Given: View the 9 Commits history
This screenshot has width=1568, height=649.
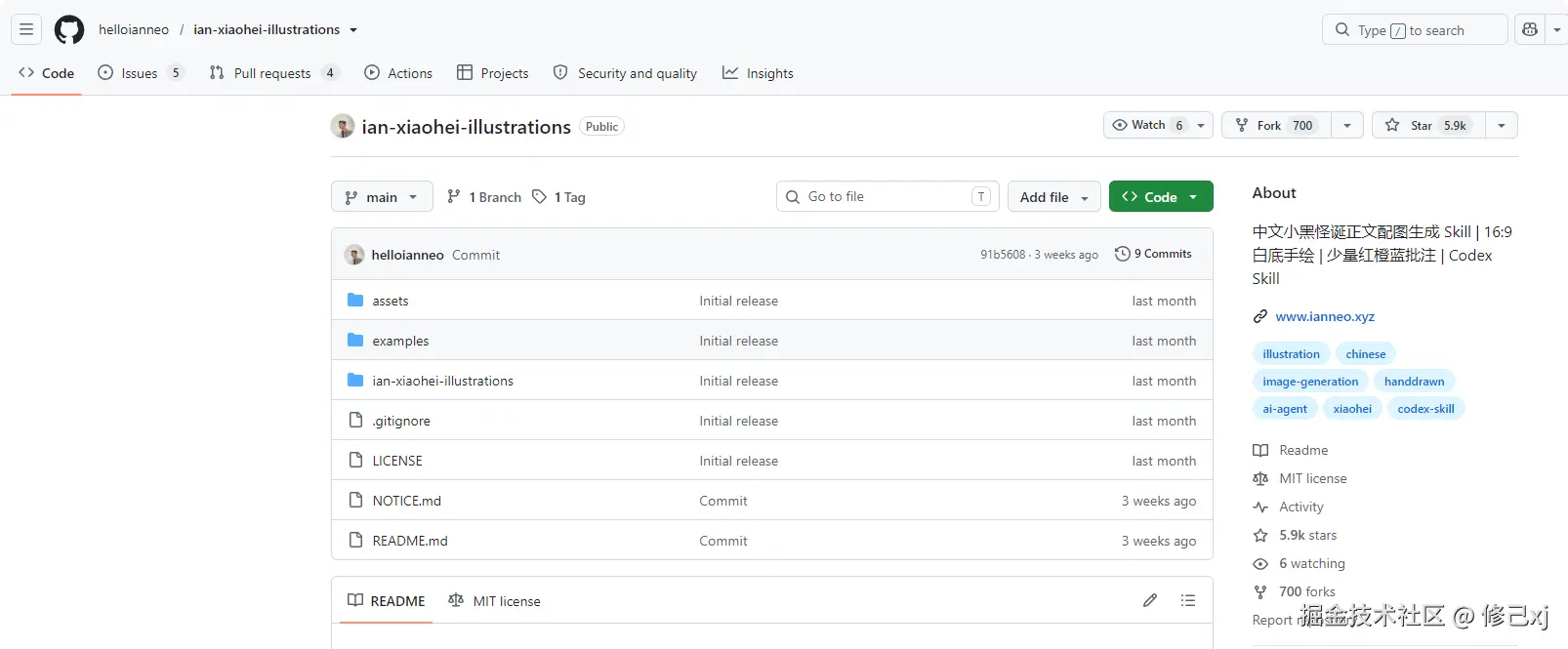Looking at the screenshot, I should pos(1153,254).
